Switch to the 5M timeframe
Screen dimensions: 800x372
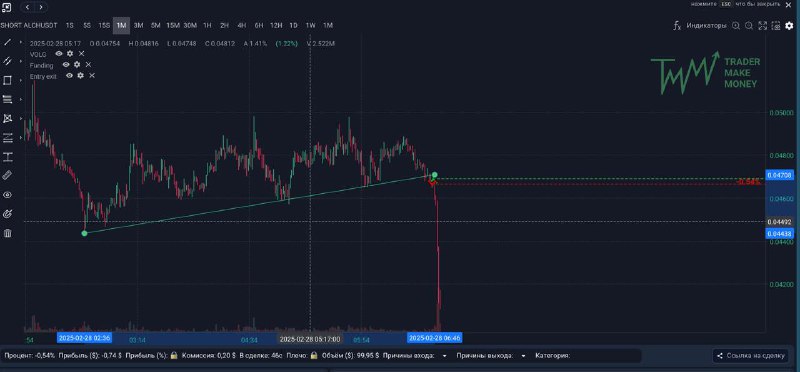point(156,25)
